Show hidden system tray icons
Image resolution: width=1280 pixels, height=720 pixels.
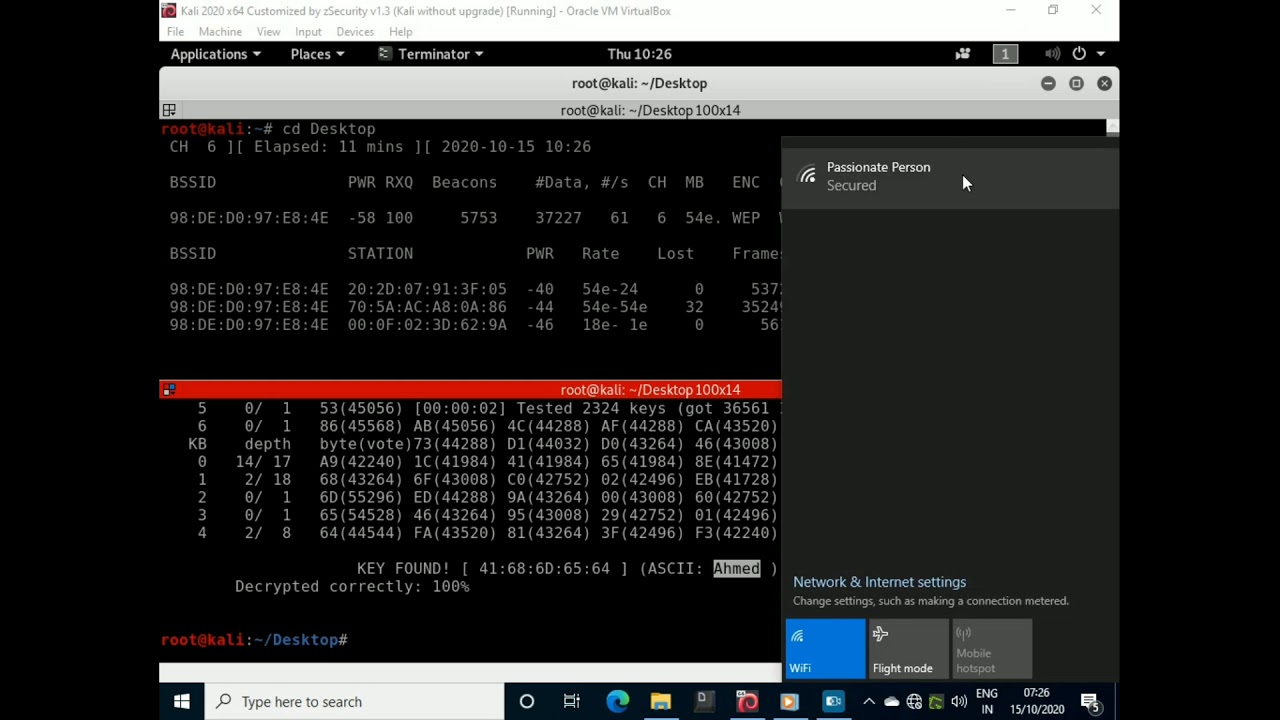click(868, 702)
